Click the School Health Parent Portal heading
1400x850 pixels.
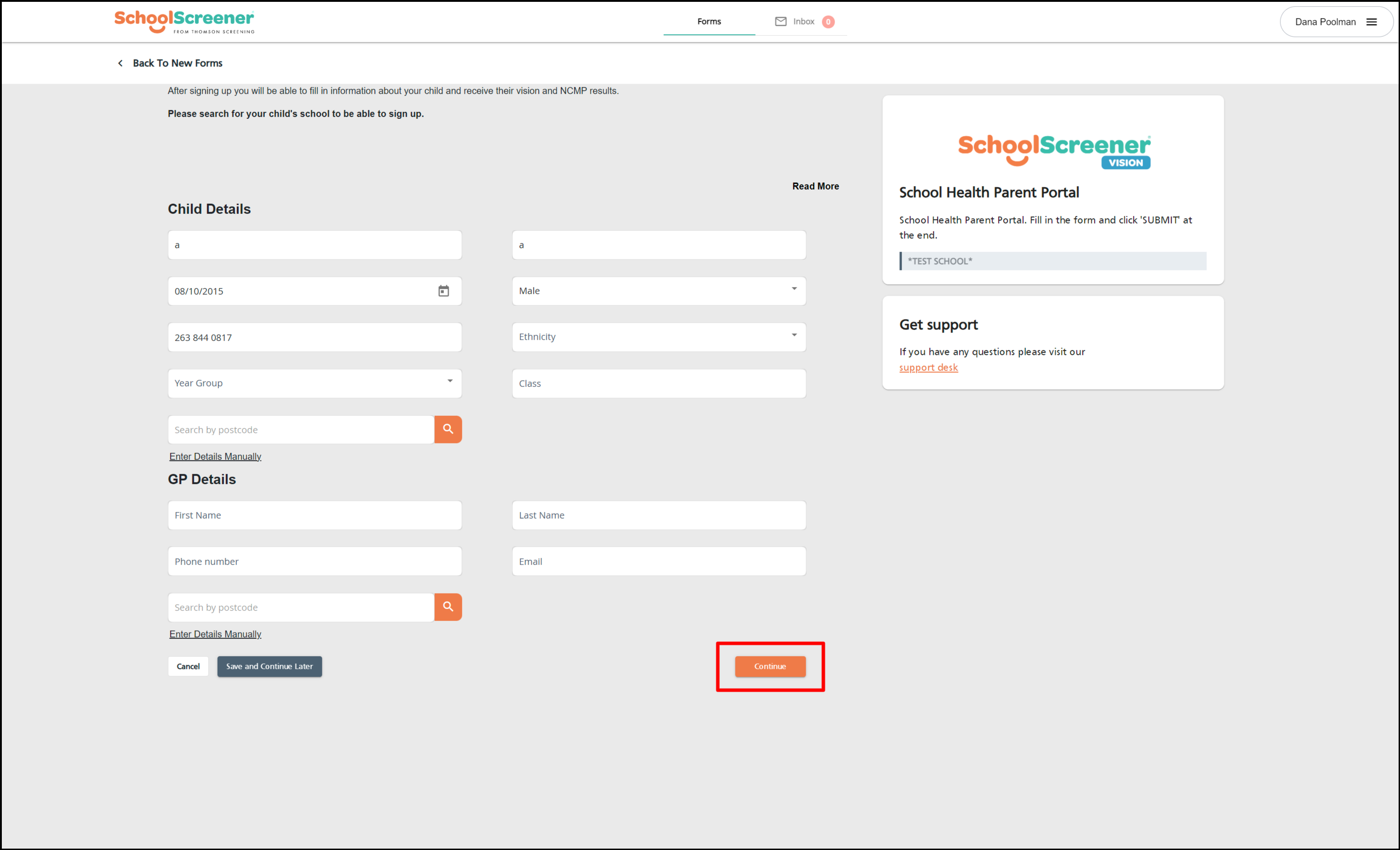(989, 193)
